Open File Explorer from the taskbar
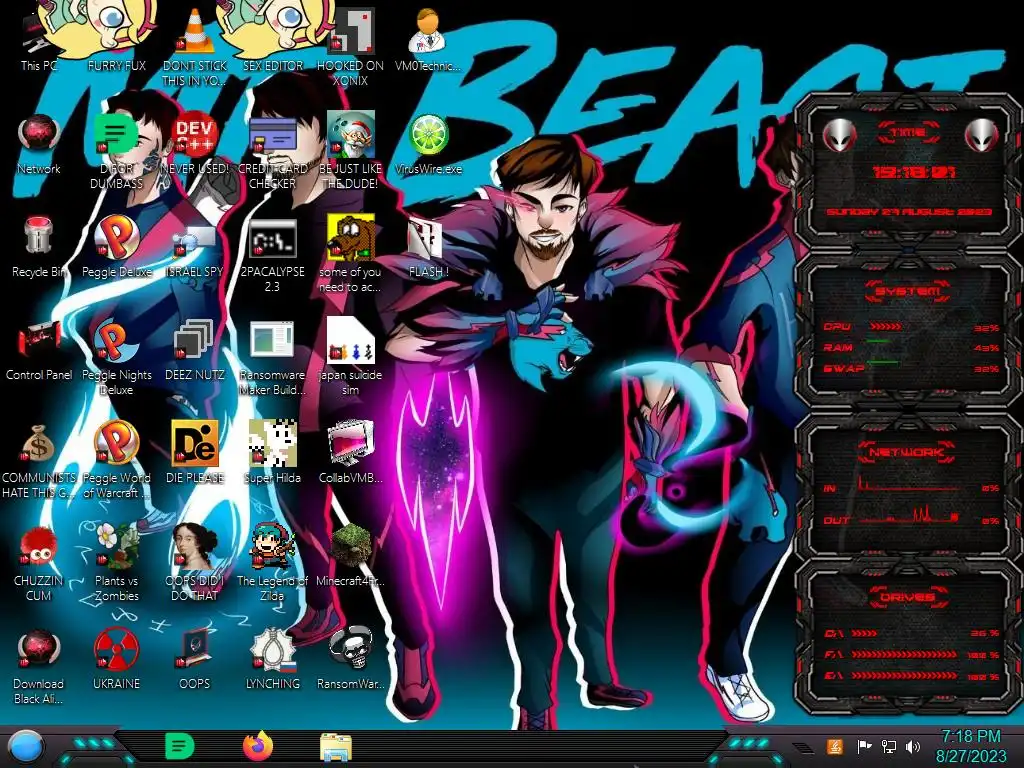This screenshot has width=1024, height=768. (336, 747)
